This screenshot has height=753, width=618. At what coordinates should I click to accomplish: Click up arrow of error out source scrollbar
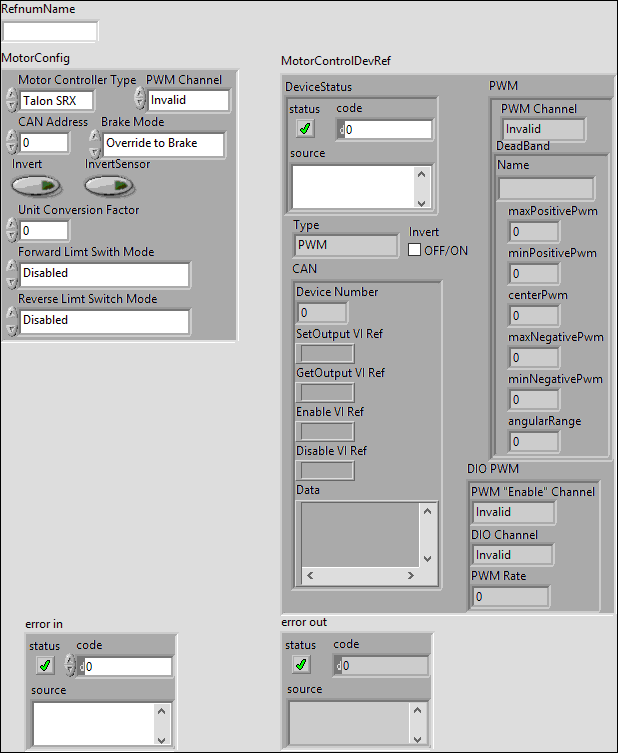(417, 710)
